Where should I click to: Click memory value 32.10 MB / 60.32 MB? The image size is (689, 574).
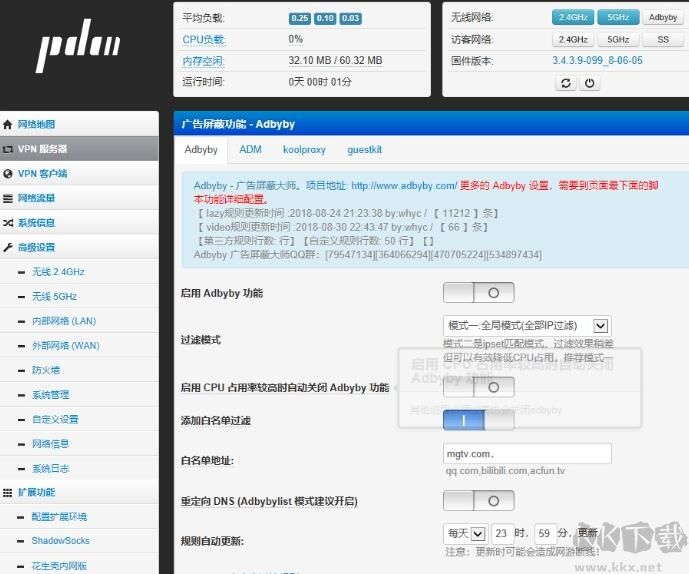click(335, 61)
